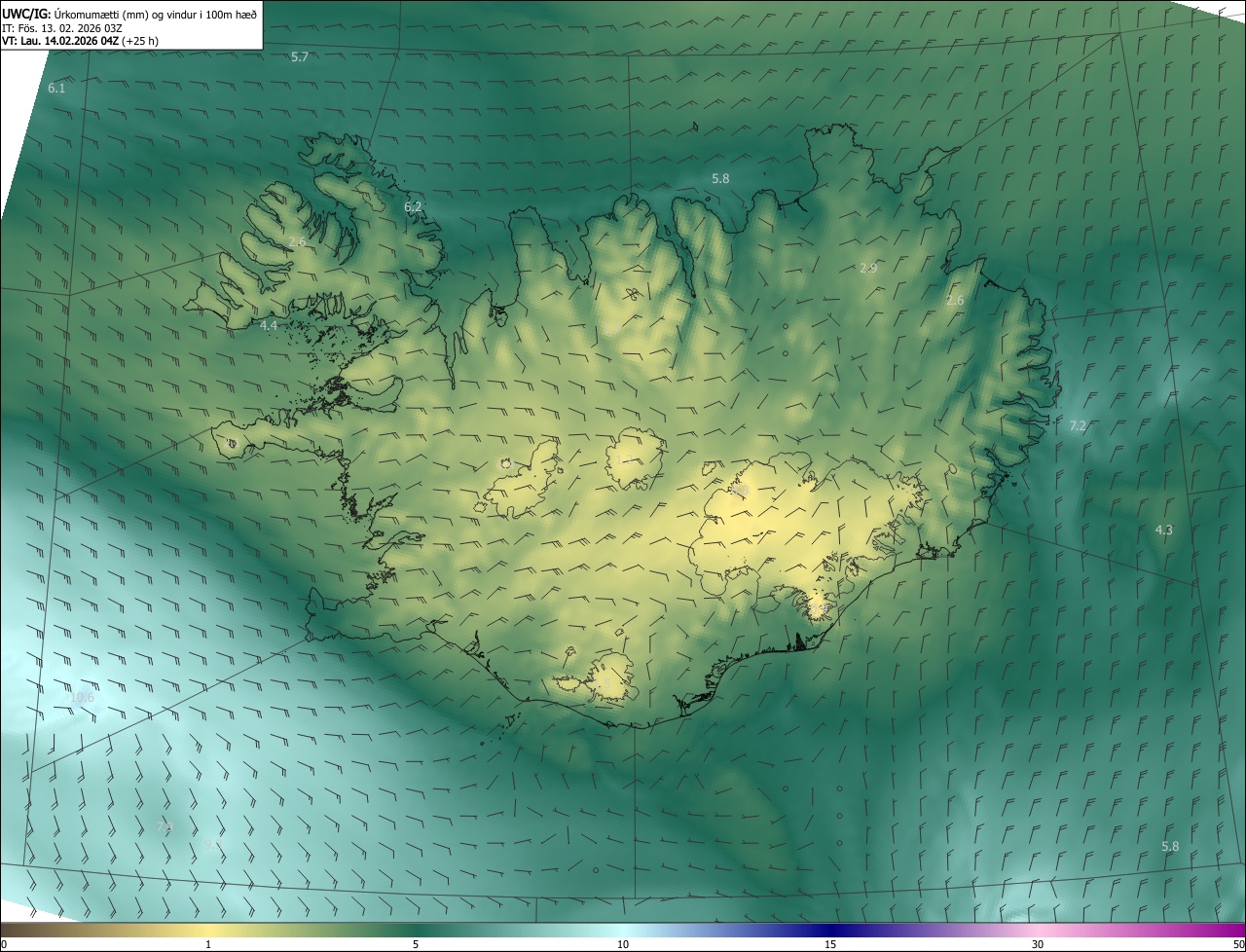Click the UWC/IG chart title text
This screenshot has height=952, width=1246.
129,14
